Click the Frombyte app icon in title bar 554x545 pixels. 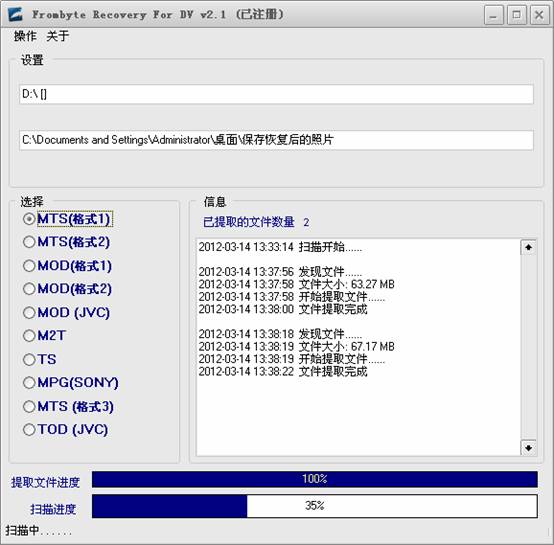point(15,15)
